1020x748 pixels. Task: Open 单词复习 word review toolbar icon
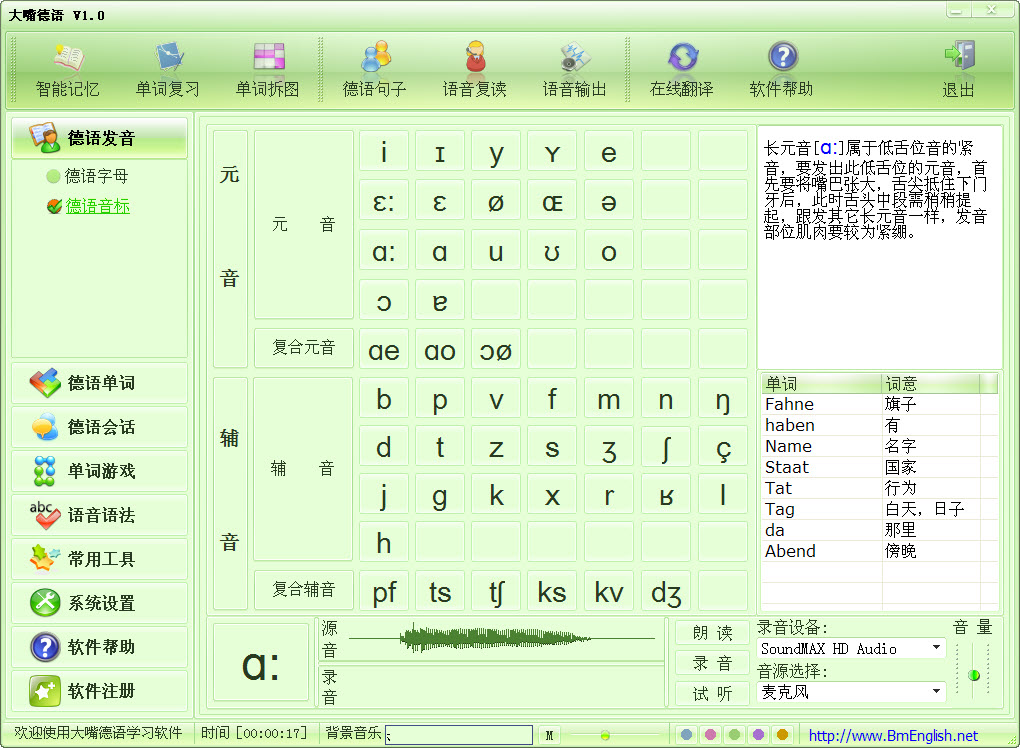coord(168,70)
